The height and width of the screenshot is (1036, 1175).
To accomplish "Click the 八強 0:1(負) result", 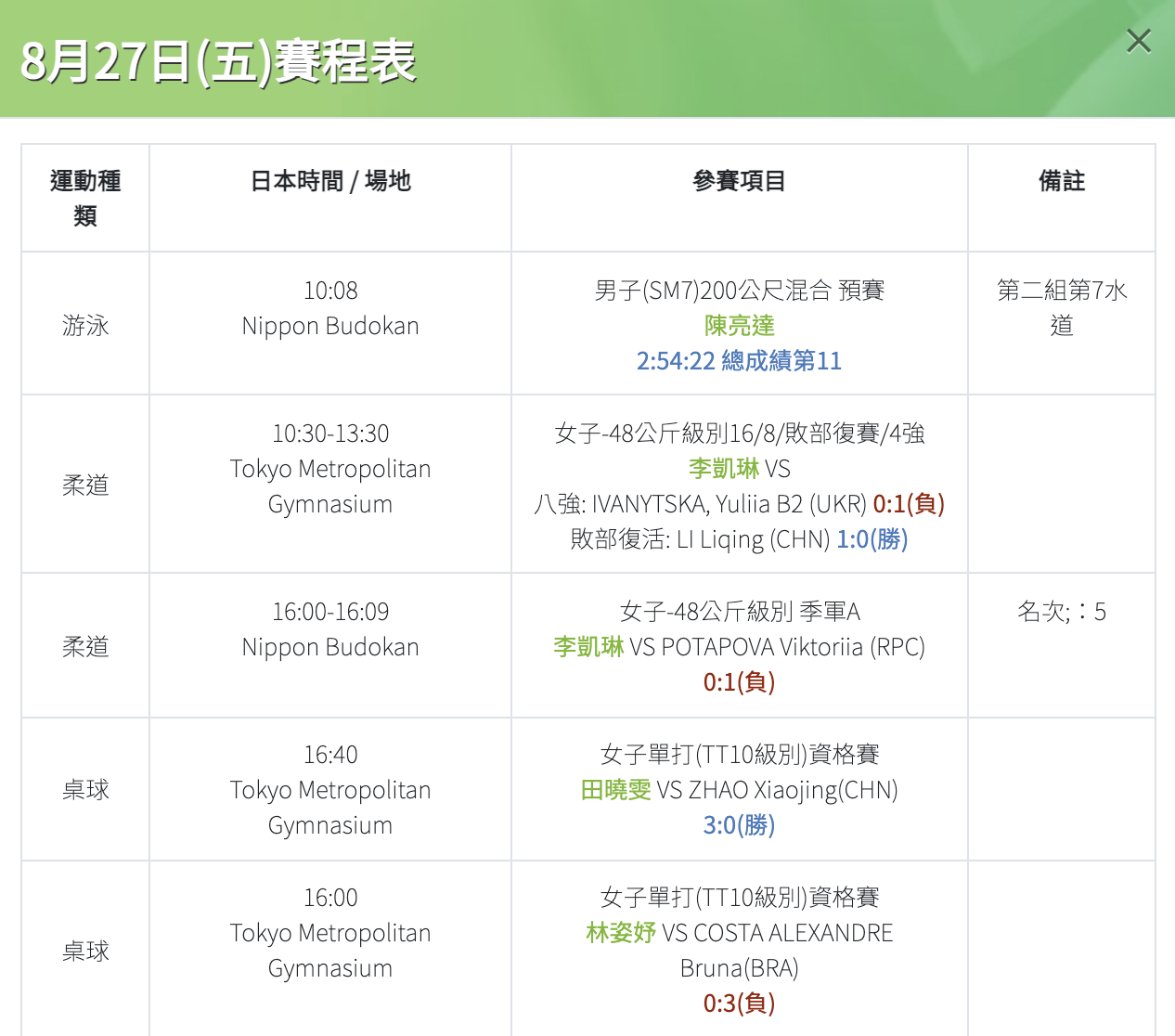I will [x=909, y=504].
